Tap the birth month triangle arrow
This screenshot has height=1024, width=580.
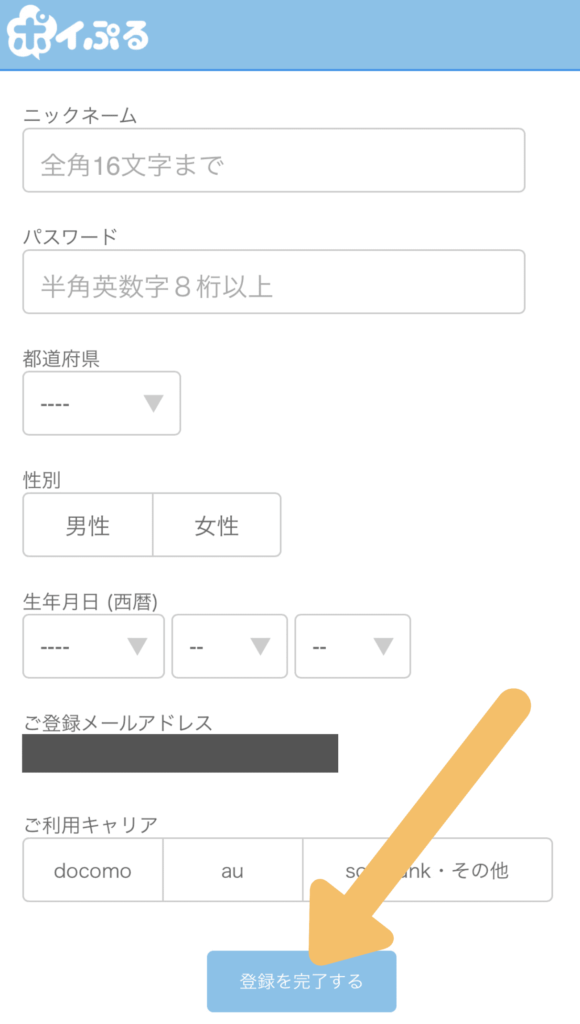tap(261, 647)
